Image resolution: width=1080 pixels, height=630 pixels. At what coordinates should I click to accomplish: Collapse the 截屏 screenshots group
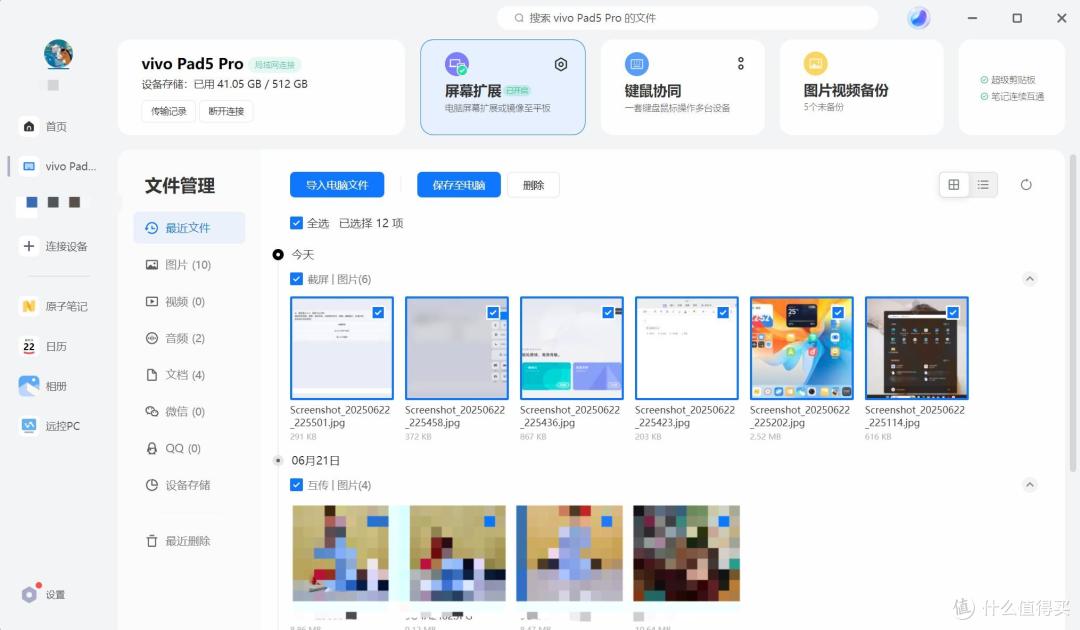[x=1030, y=279]
